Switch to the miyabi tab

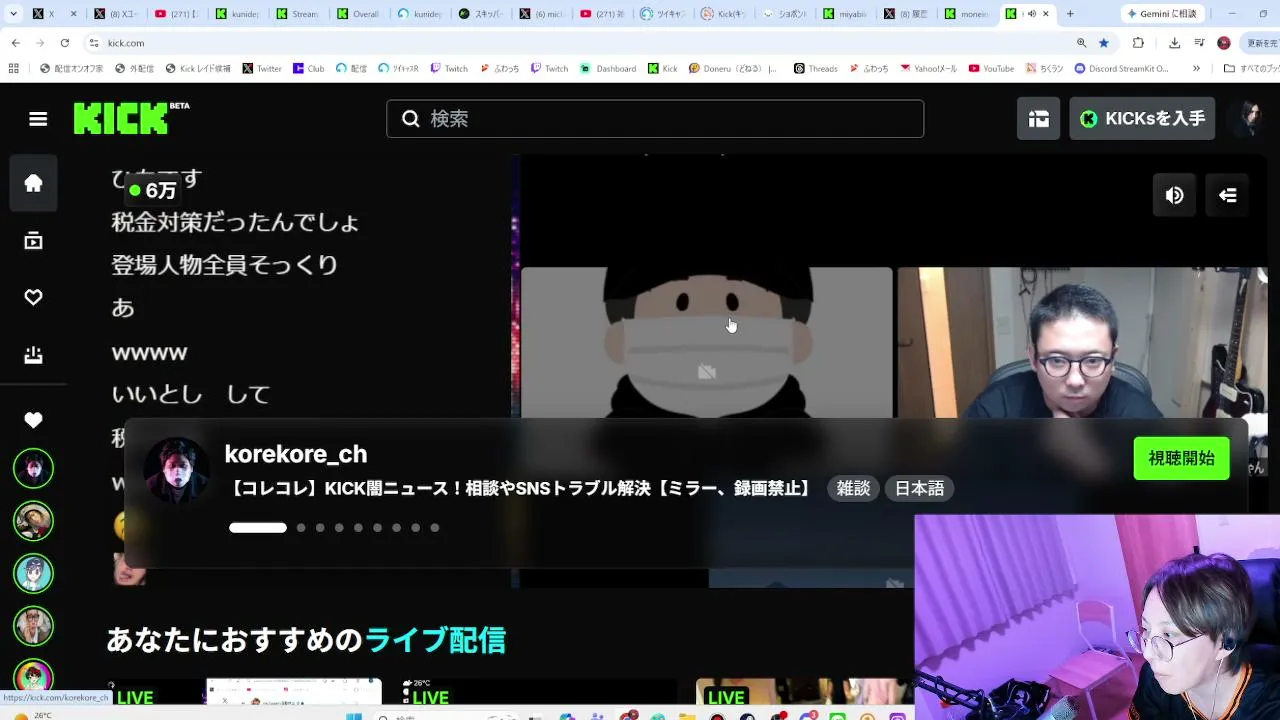point(847,14)
